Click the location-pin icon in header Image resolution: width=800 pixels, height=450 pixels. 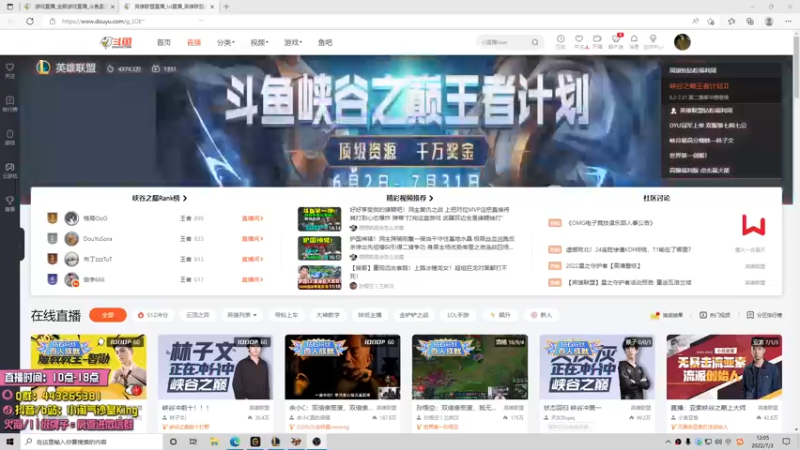[x=653, y=39]
